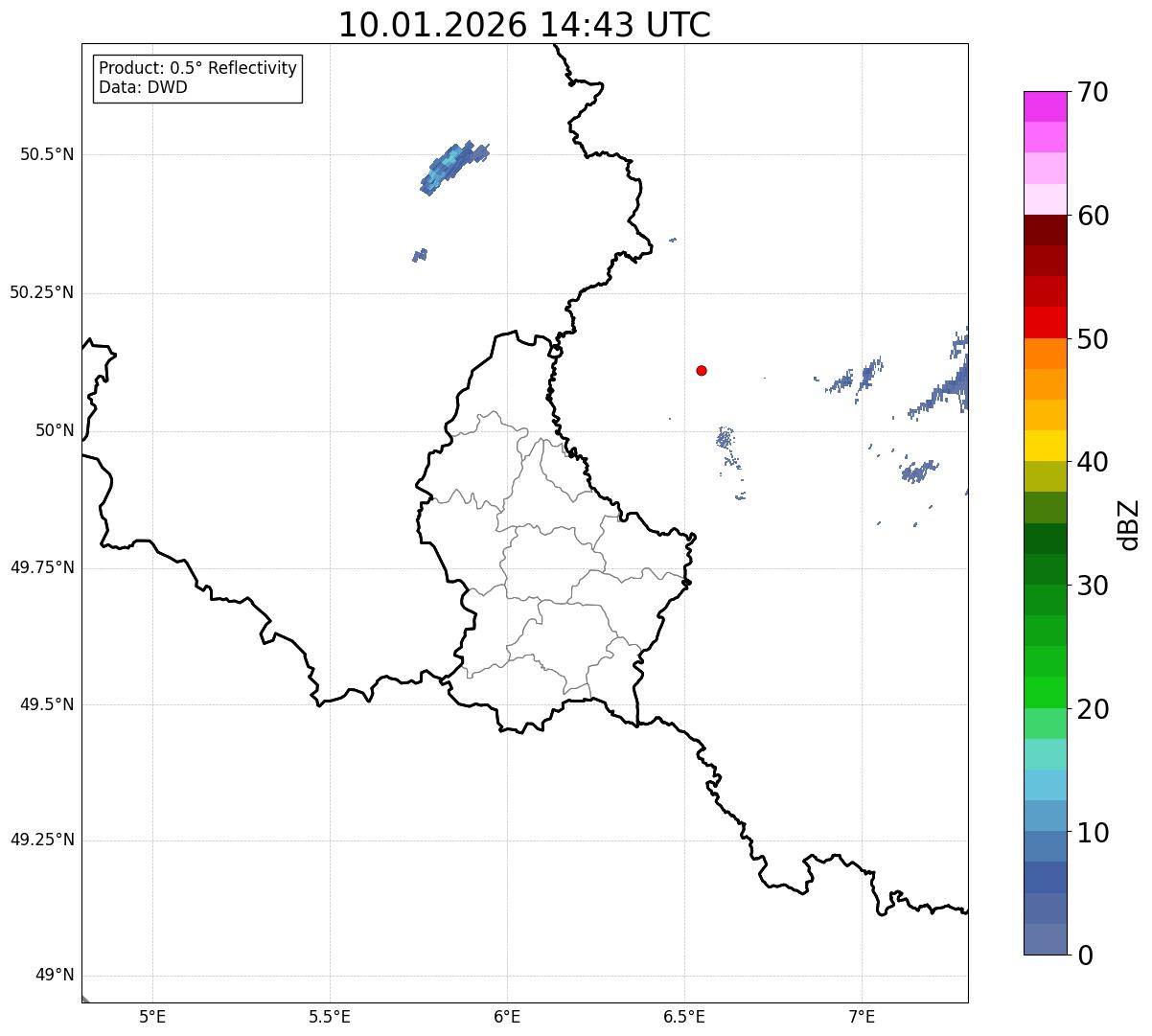
Task: Click the colorbar tick label 70
Action: [1093, 92]
